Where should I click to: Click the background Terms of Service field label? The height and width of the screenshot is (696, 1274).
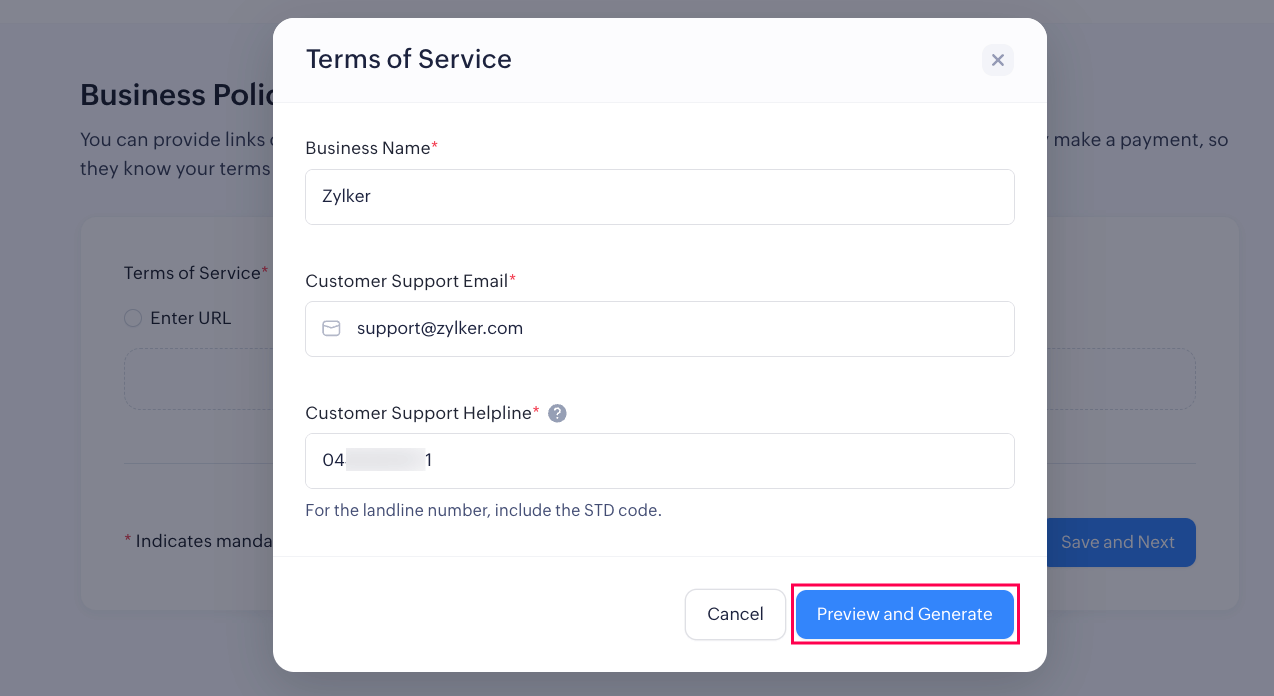192,273
